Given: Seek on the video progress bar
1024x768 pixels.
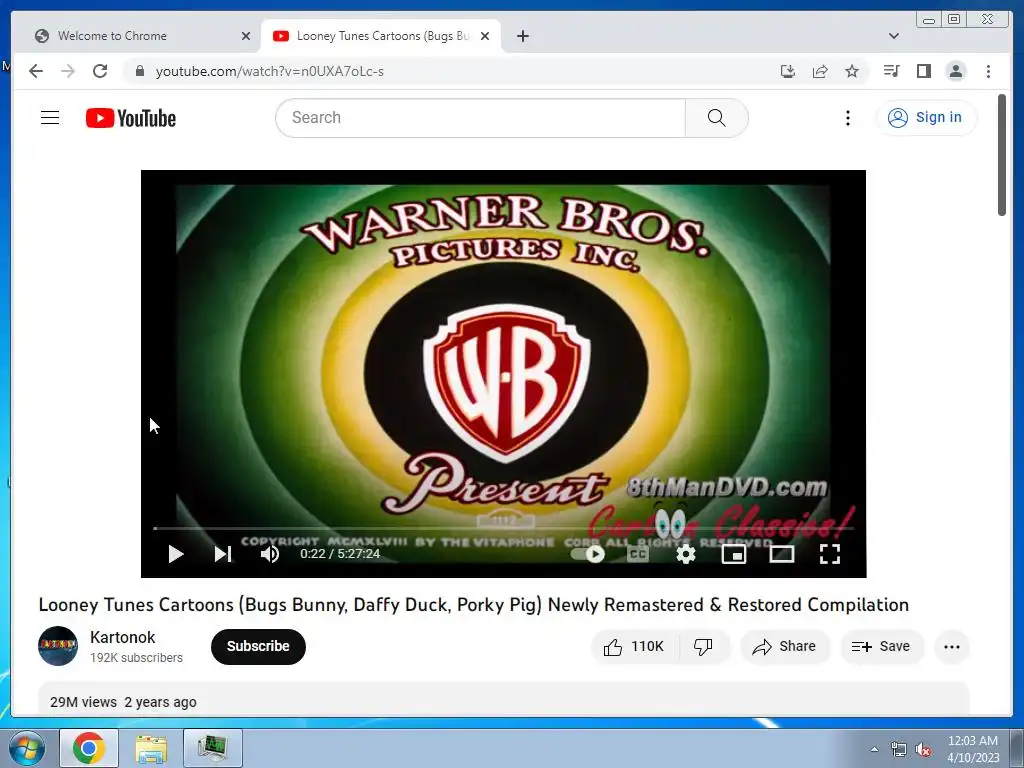Looking at the screenshot, I should (x=504, y=528).
